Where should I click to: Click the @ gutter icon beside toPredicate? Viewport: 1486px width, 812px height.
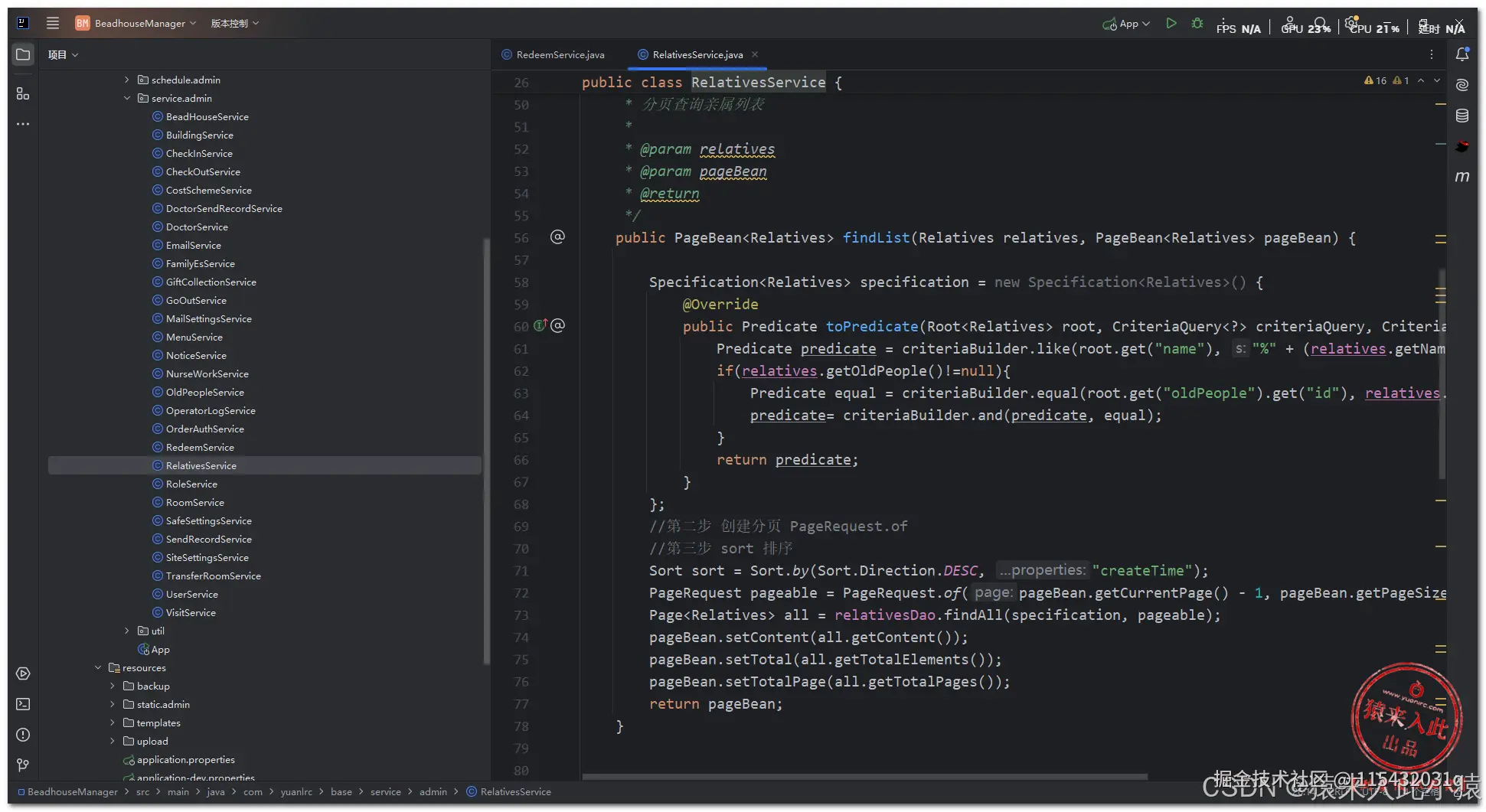(558, 326)
